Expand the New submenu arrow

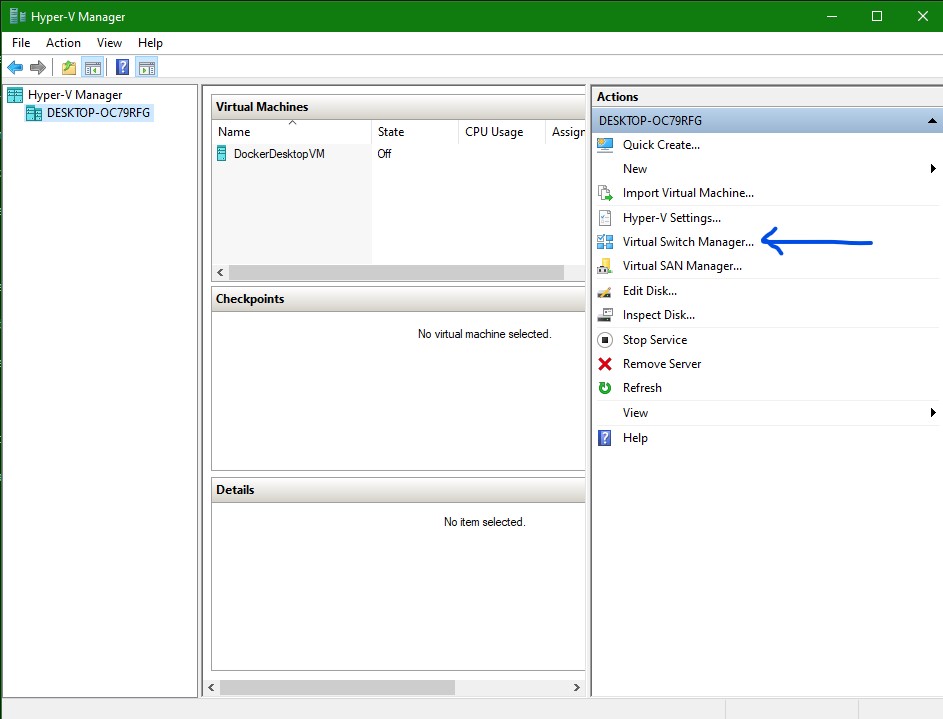coord(932,169)
